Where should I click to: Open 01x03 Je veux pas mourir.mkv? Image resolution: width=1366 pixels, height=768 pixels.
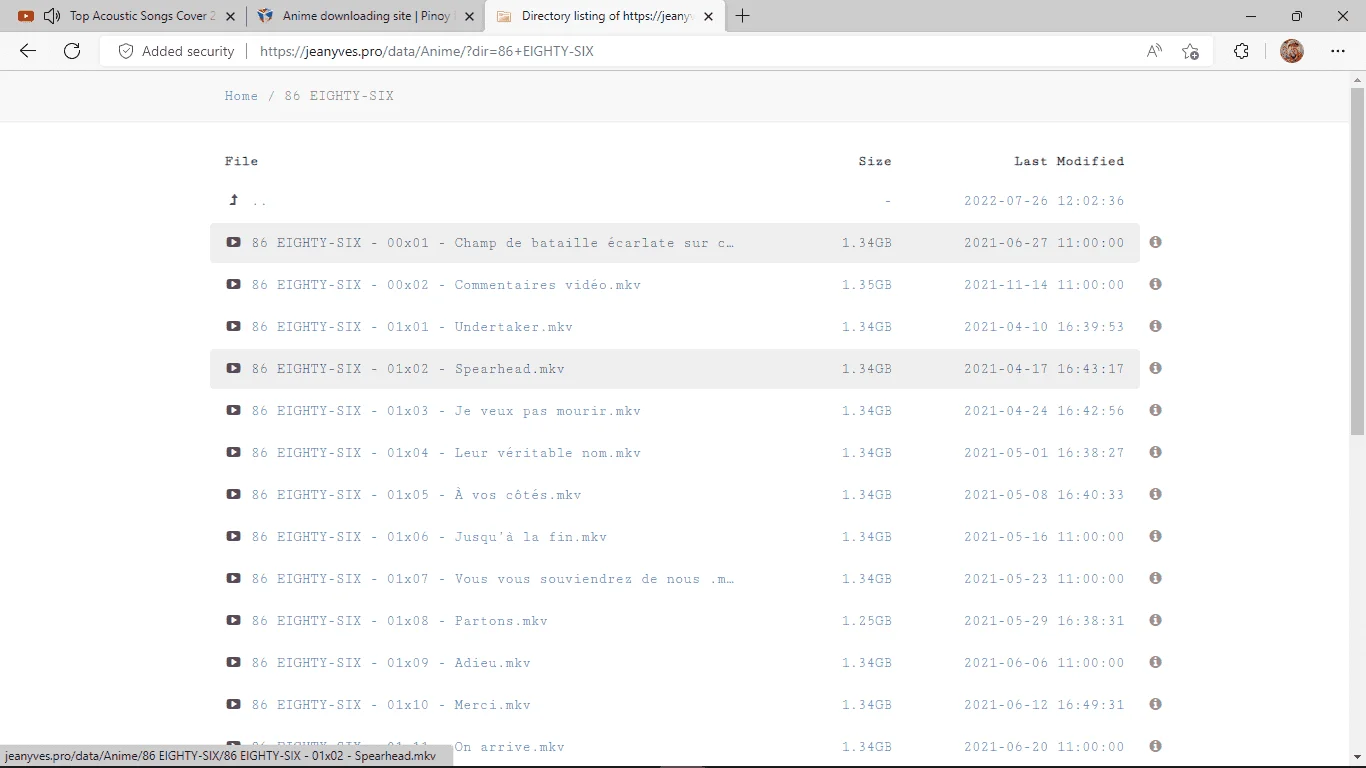446,410
